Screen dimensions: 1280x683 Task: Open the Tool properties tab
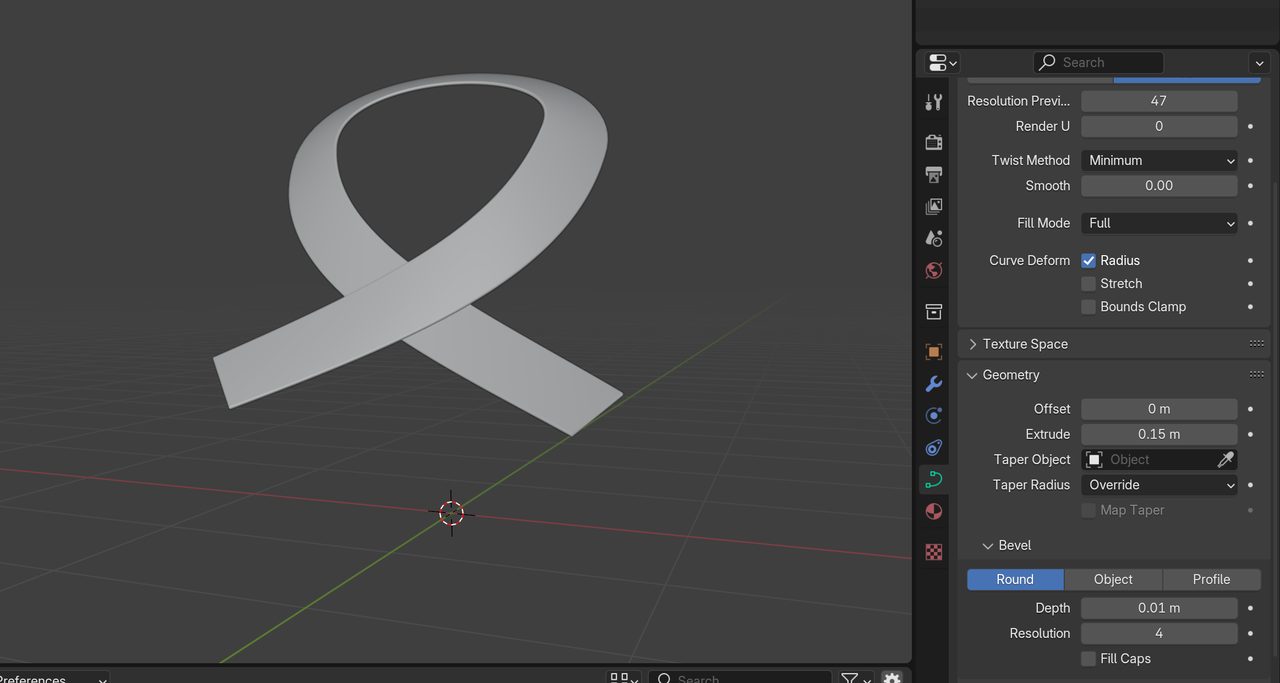pos(933,101)
